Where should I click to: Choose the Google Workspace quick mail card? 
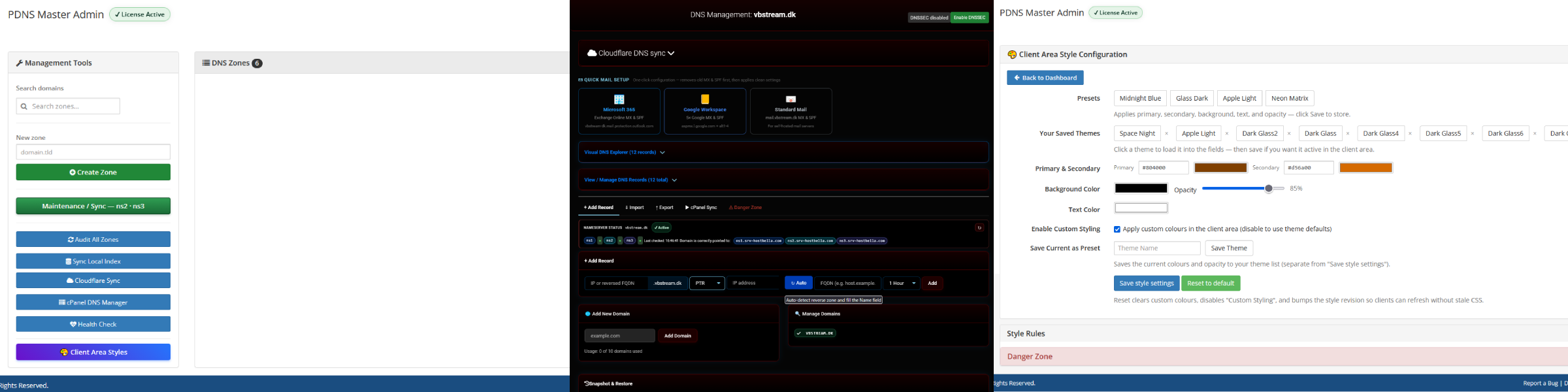coord(705,111)
